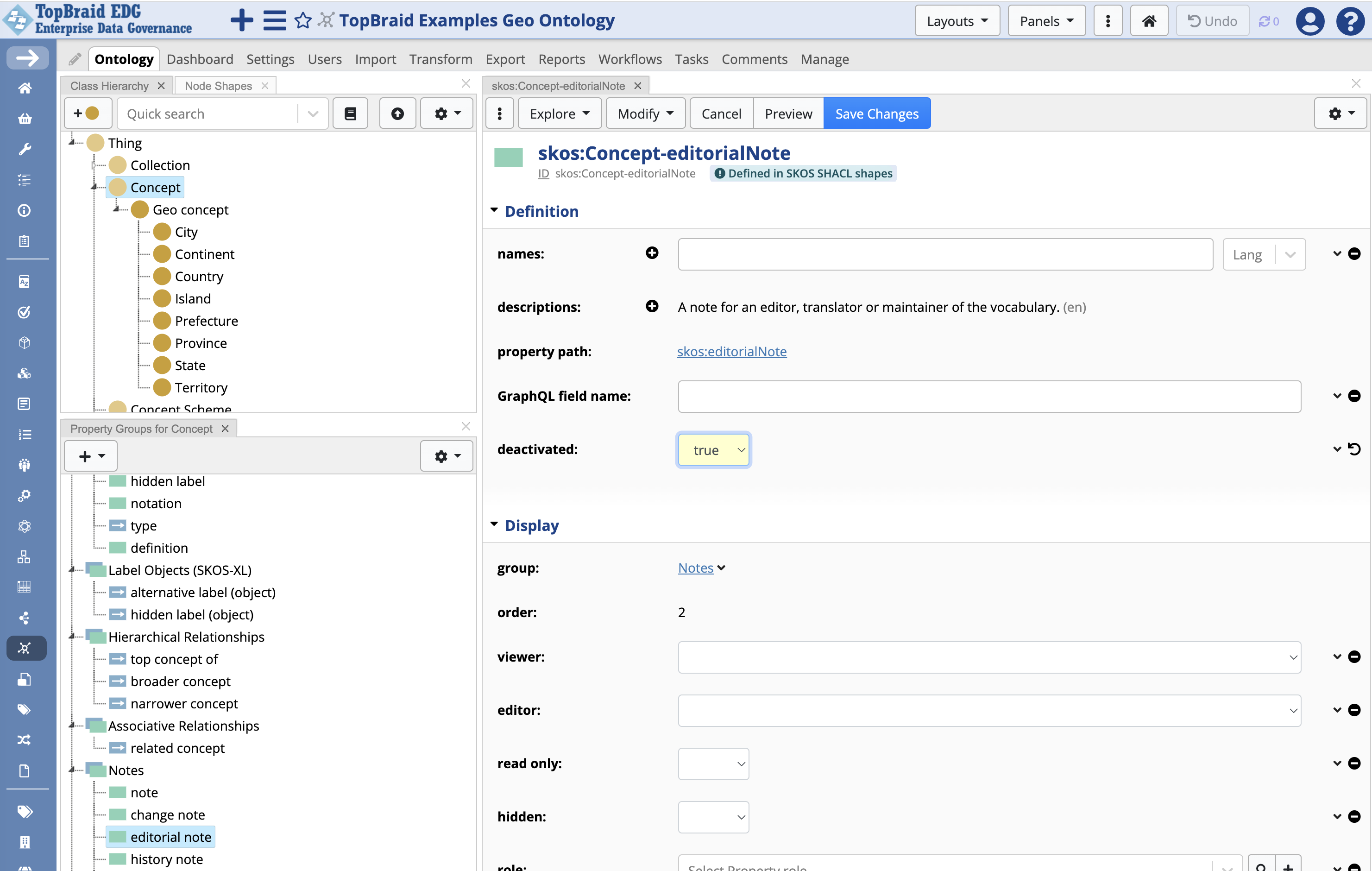Image resolution: width=1372 pixels, height=871 pixels.
Task: Open the hidden dropdown
Action: coord(713,817)
